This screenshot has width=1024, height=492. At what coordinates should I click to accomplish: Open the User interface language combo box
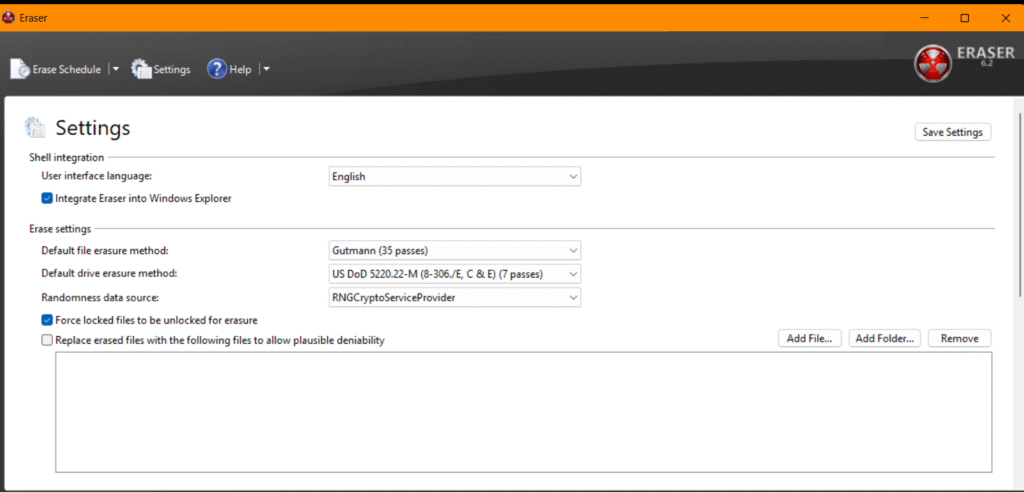coord(455,176)
